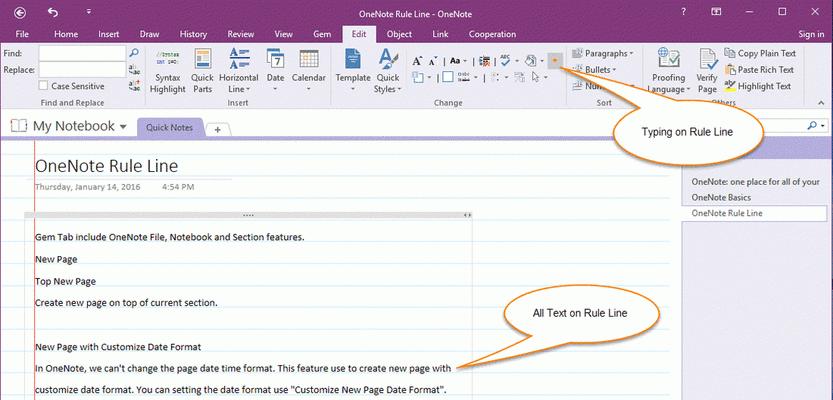The image size is (833, 400).
Task: Switch to the Link tab
Action: [440, 34]
